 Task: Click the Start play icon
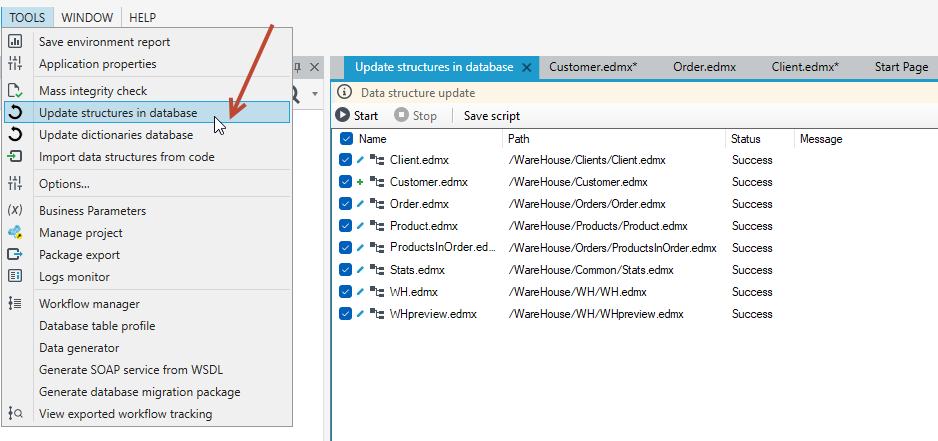coord(342,115)
